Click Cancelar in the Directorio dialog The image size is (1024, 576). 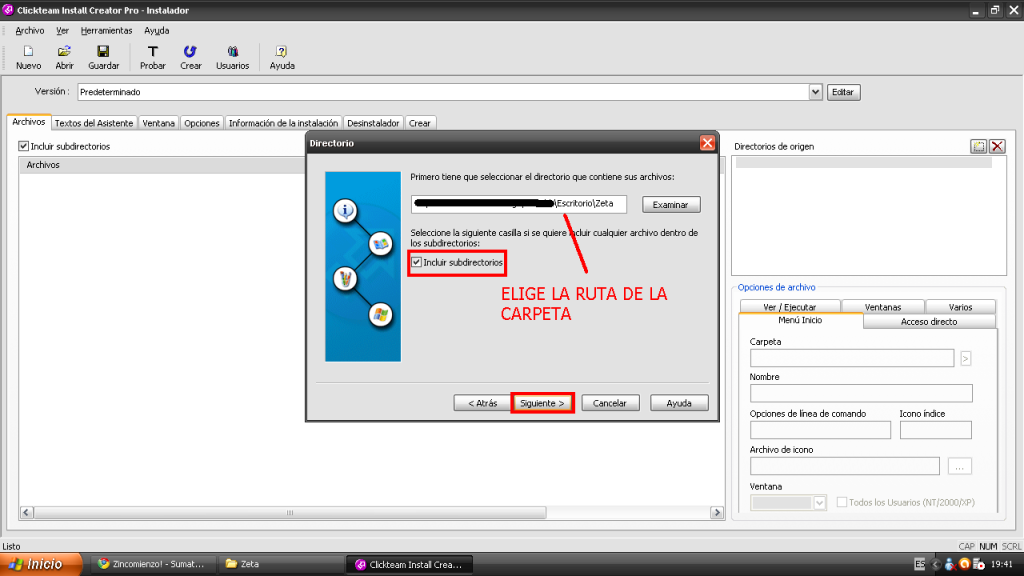pos(609,403)
